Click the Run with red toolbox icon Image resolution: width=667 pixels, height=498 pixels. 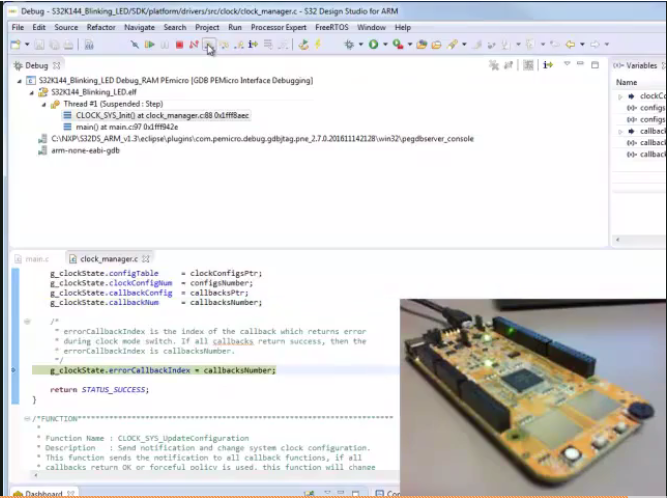click(x=398, y=44)
